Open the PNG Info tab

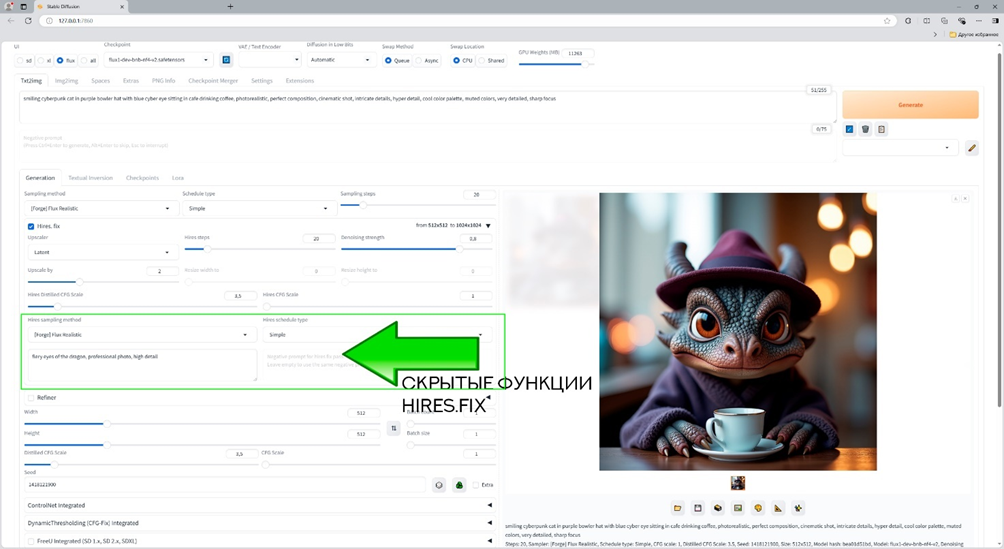(x=163, y=81)
